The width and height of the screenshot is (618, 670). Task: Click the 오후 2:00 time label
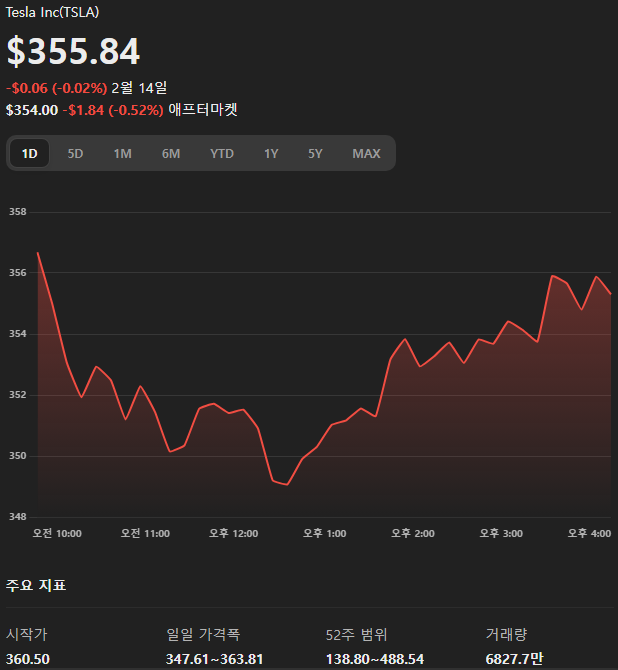413,533
